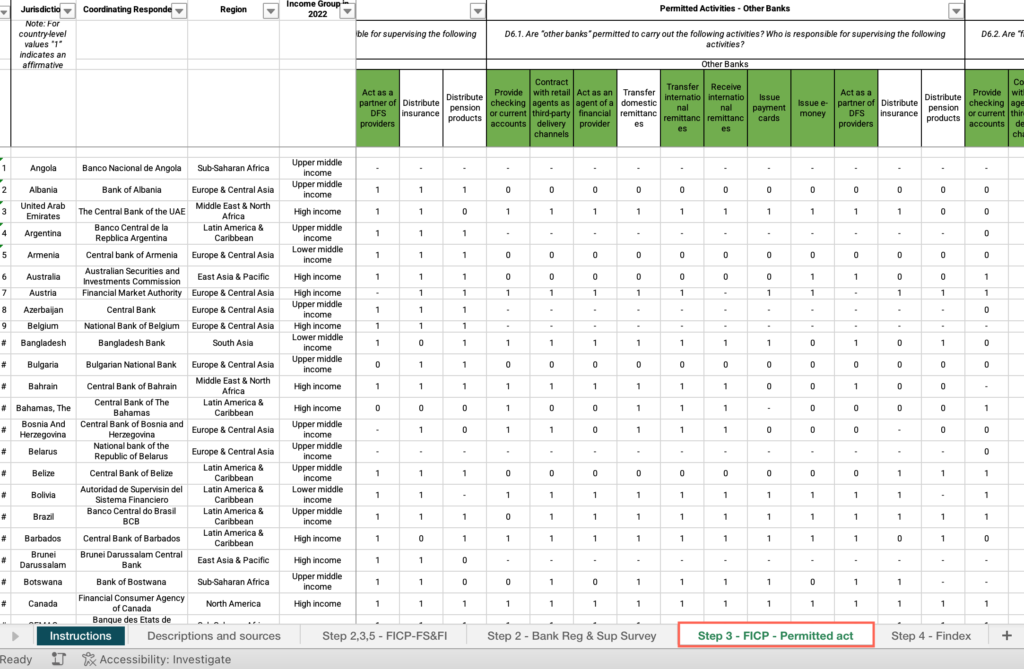The height and width of the screenshot is (669, 1024).
Task: Select Australian Securities and Investments Commission cell
Action: point(131,276)
